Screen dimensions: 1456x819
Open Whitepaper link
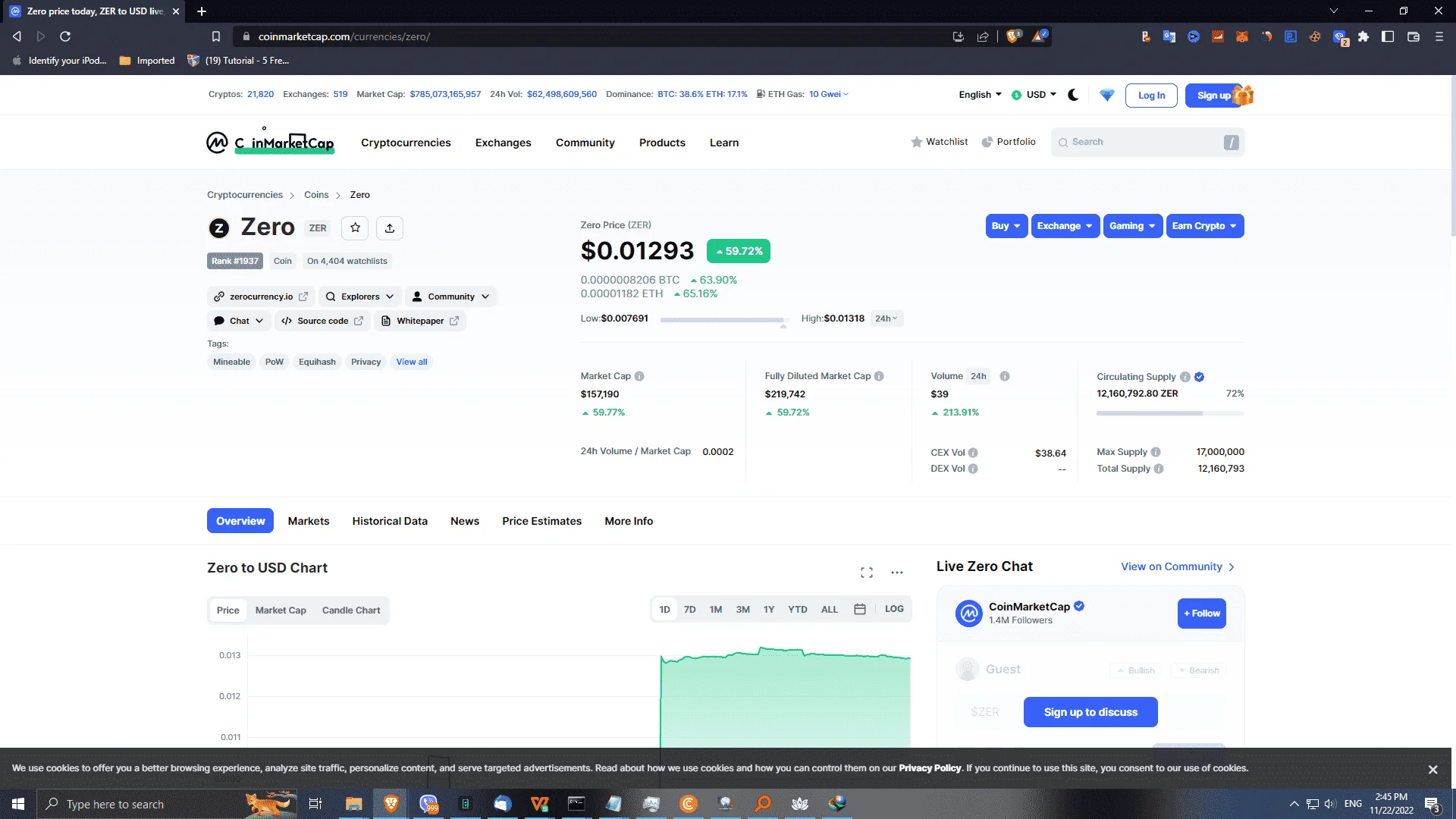point(420,321)
